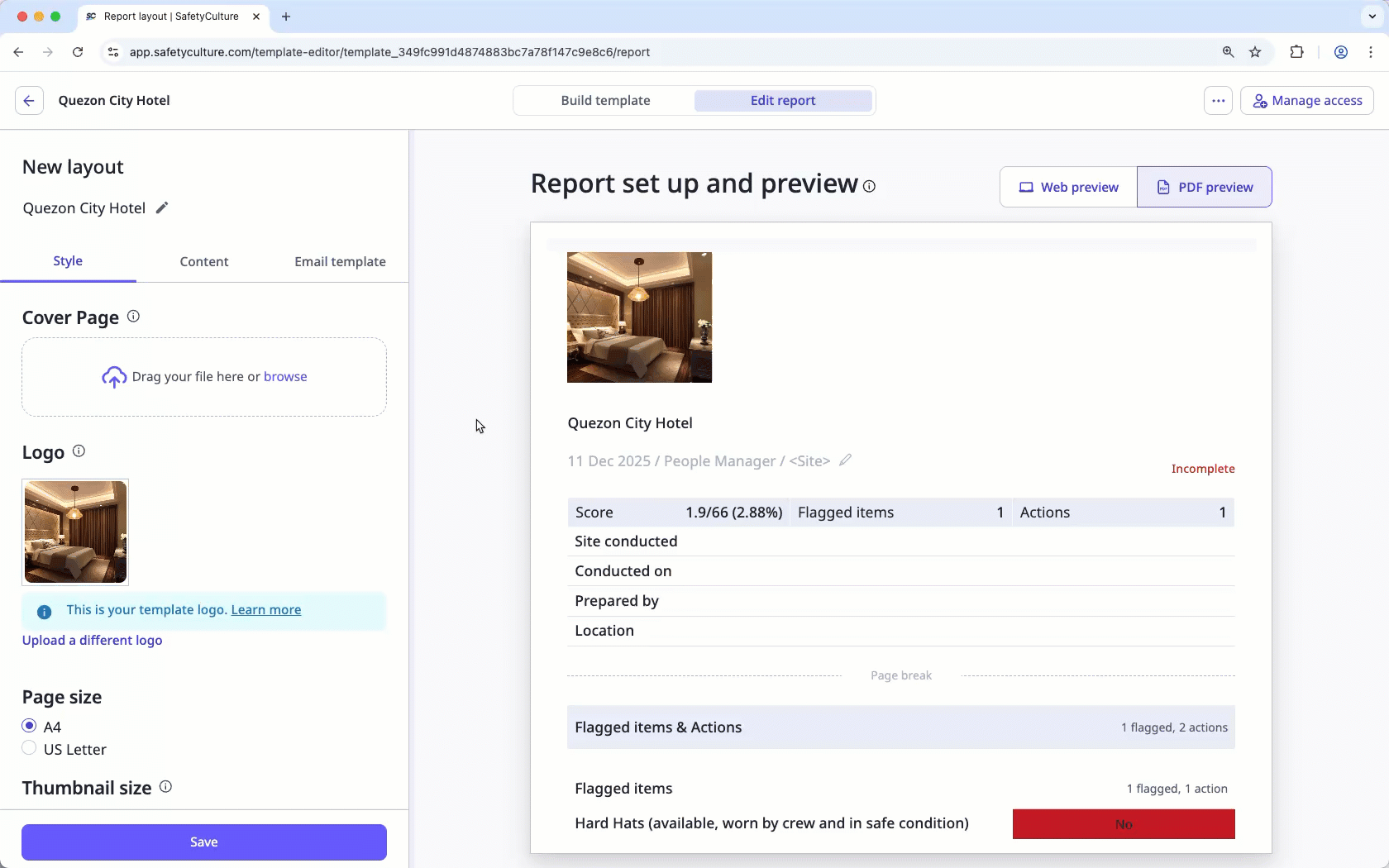1389x868 pixels.
Task: Click the Incomplete status label
Action: tap(1203, 469)
